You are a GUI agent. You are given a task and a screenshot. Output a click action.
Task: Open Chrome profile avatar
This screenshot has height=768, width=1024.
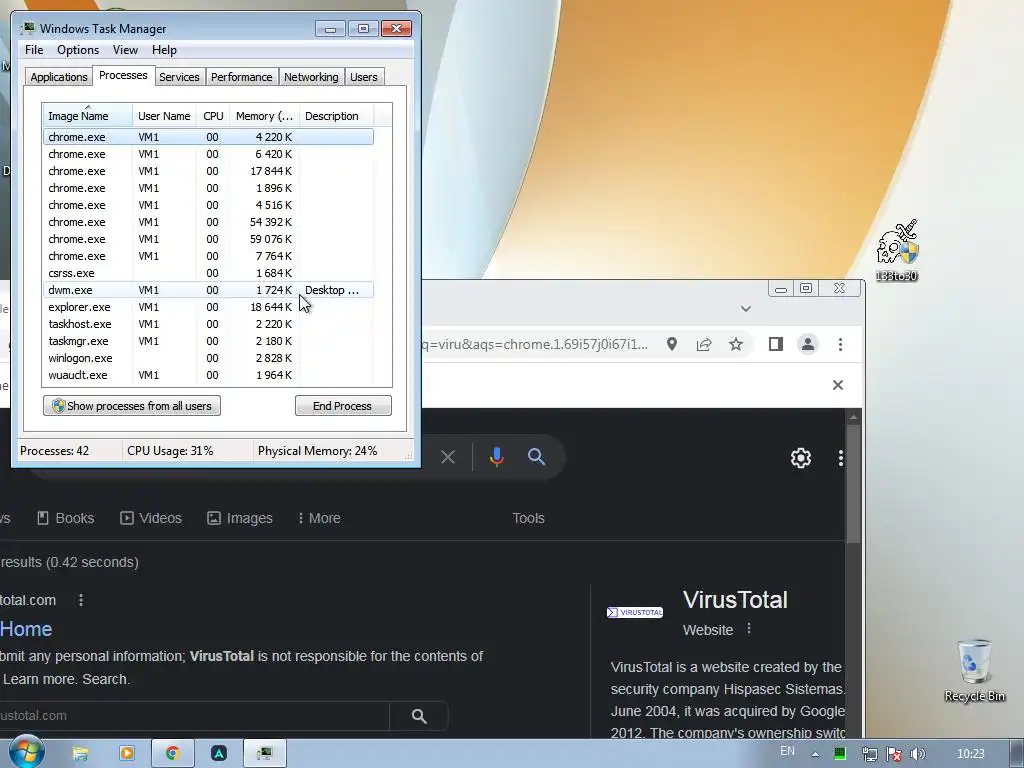click(x=808, y=344)
